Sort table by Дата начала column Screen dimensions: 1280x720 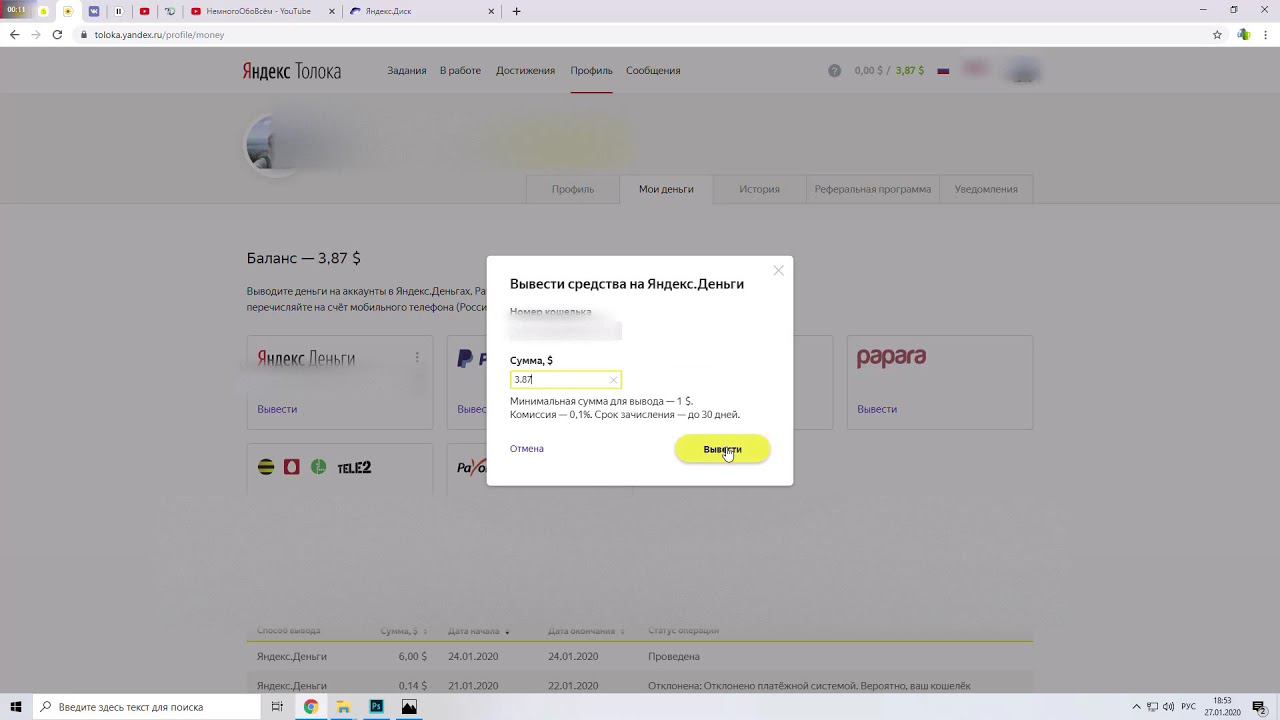click(478, 631)
